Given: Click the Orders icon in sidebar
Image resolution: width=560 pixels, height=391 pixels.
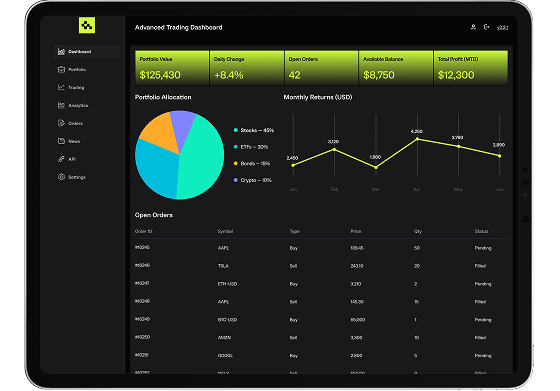Looking at the screenshot, I should click(61, 123).
